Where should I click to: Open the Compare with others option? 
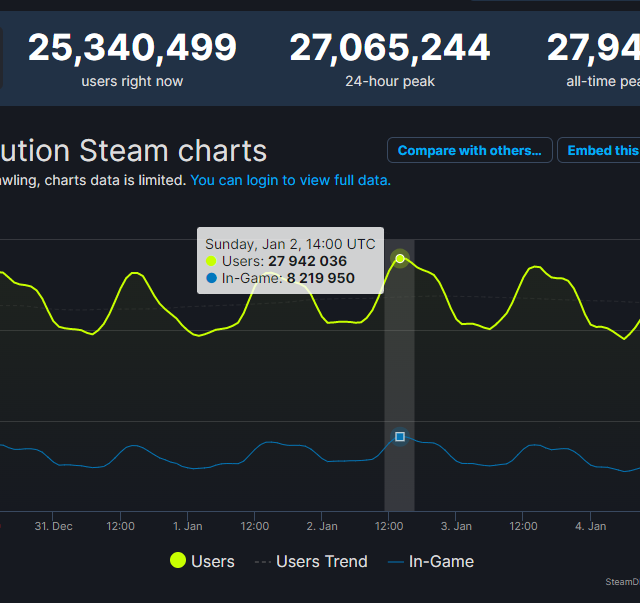pyautogui.click(x=469, y=150)
